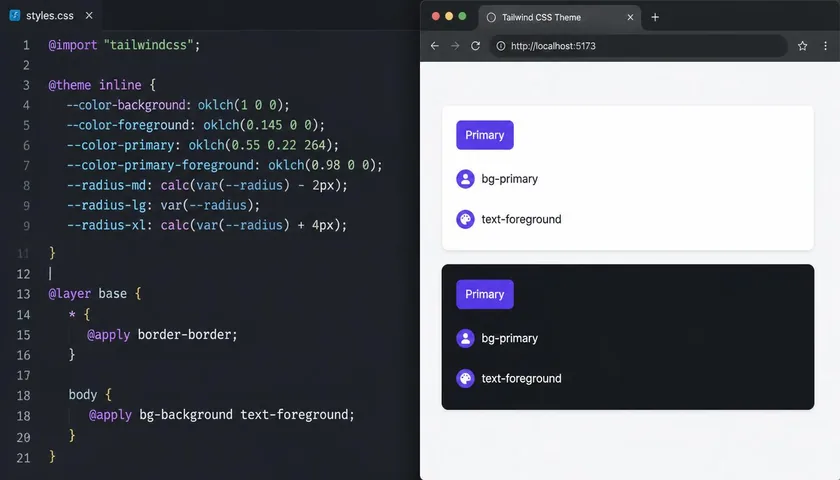
Task: Click line number 13 in the gutter
Action: click(23, 294)
